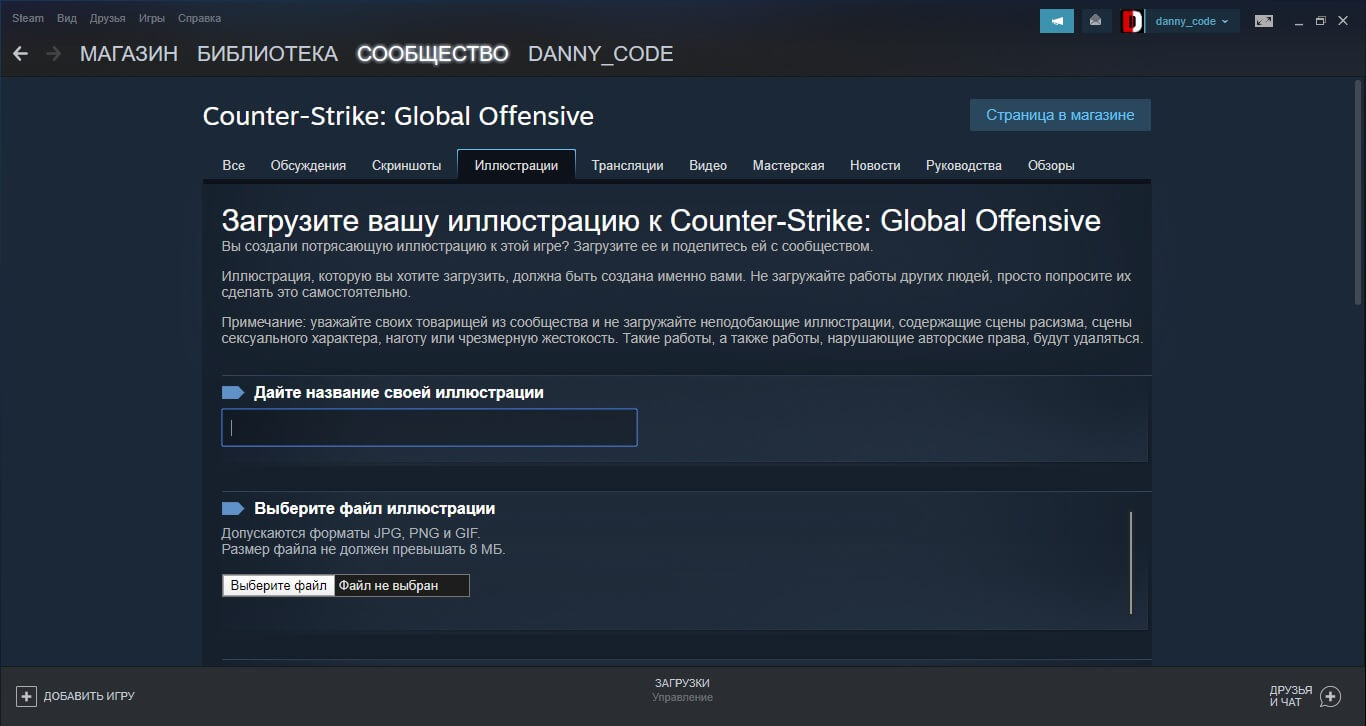Focus the illustration title input field
This screenshot has width=1366, height=726.
[429, 427]
